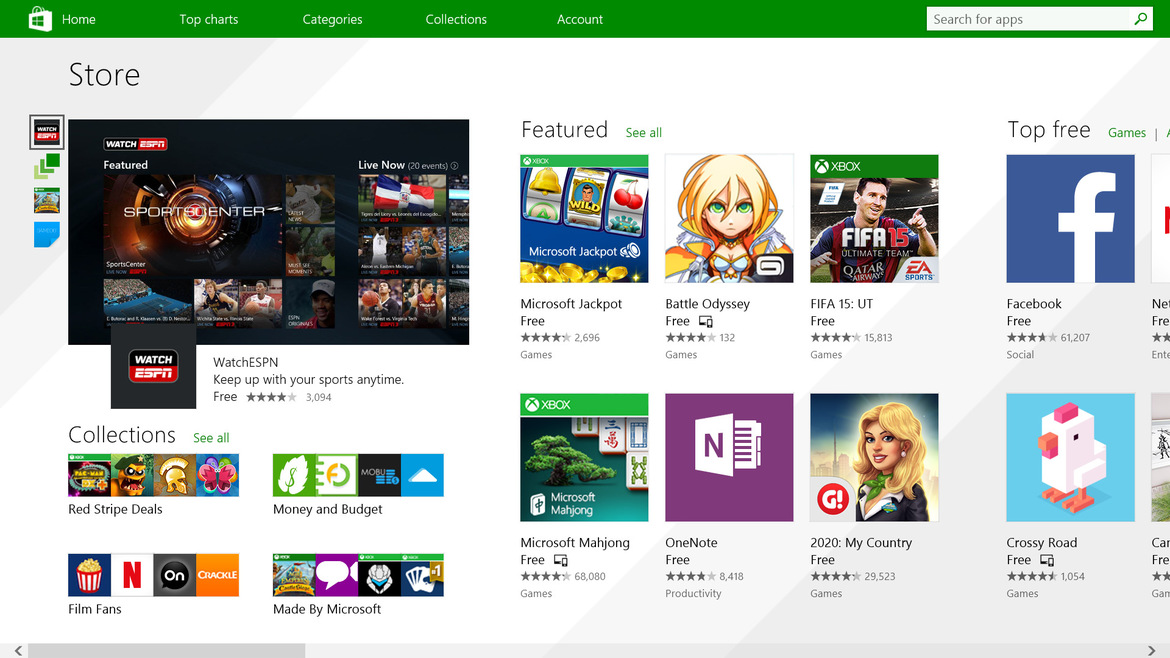Open Red Stripe Deals collection tiles
1170x658 pixels.
point(154,475)
